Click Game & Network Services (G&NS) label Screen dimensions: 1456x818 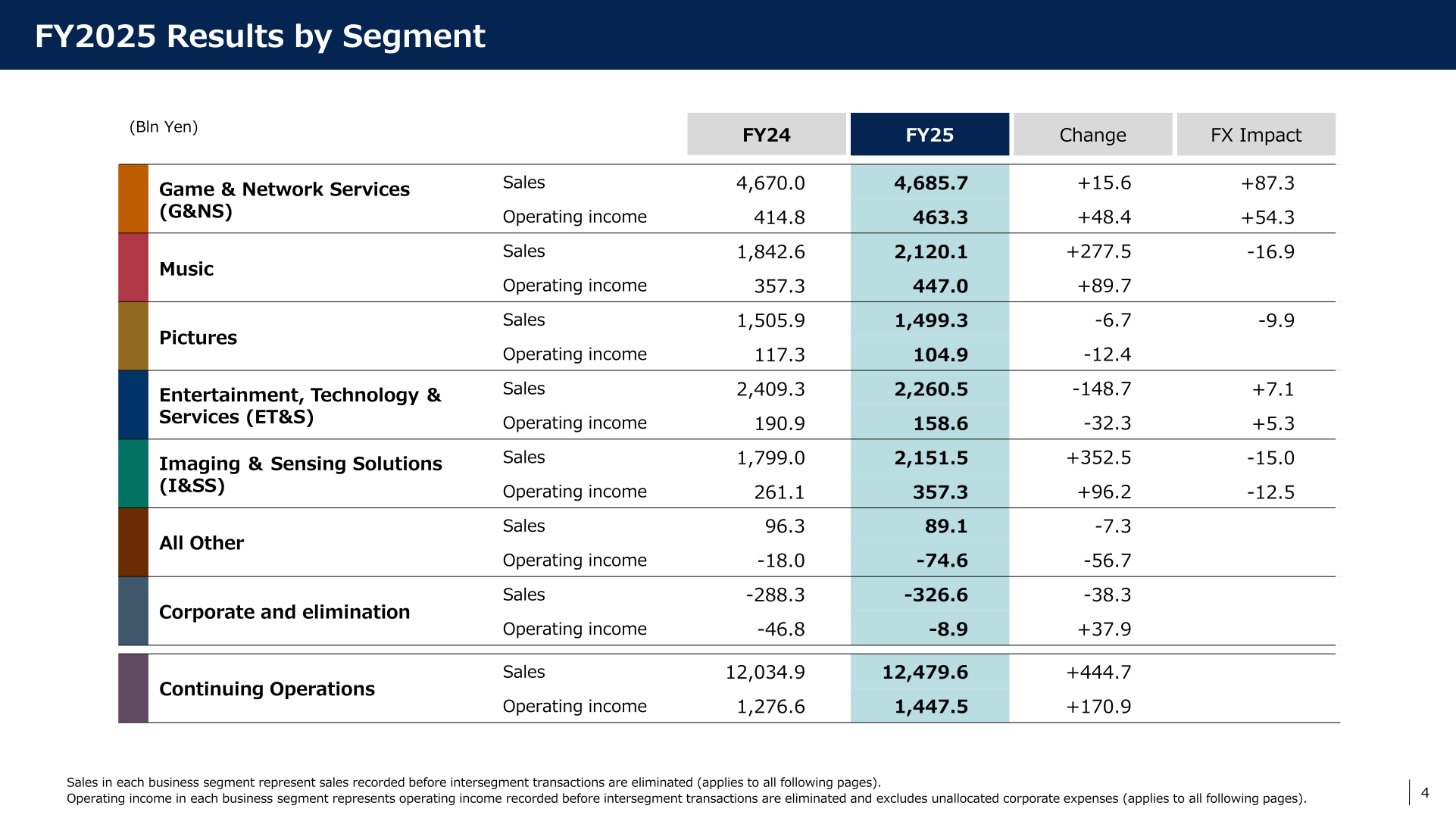tap(284, 200)
